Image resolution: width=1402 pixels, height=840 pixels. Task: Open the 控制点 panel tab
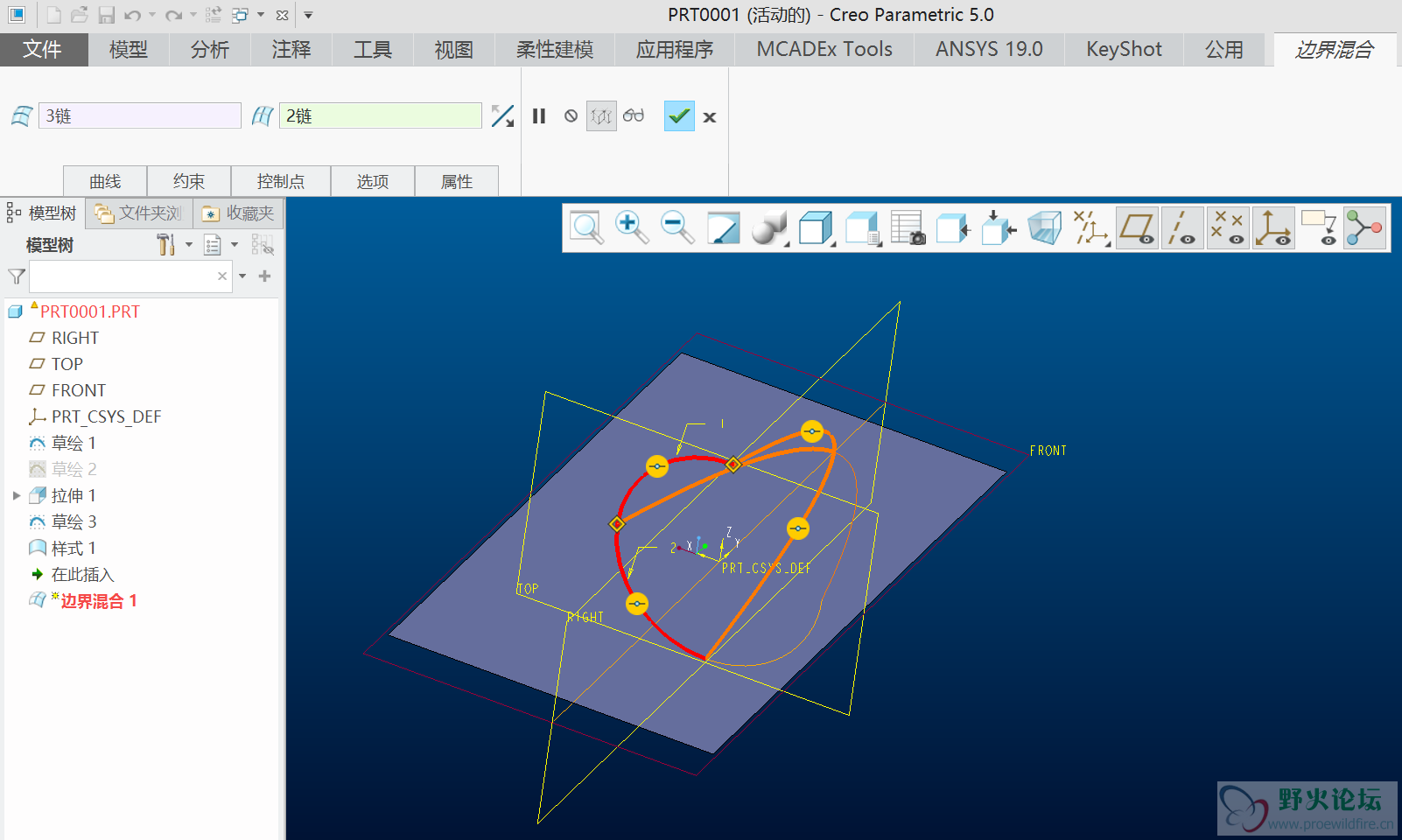coord(281,181)
